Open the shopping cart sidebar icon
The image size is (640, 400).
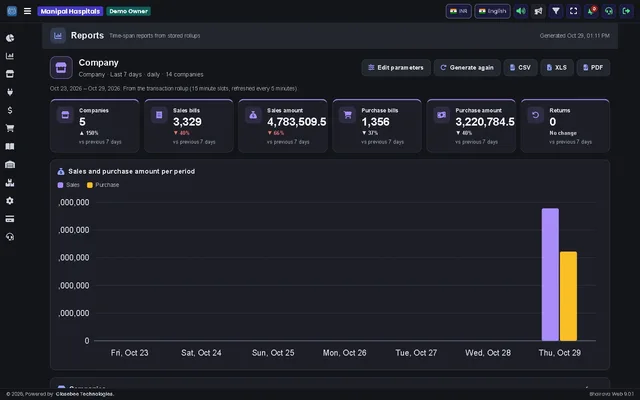tap(10, 128)
